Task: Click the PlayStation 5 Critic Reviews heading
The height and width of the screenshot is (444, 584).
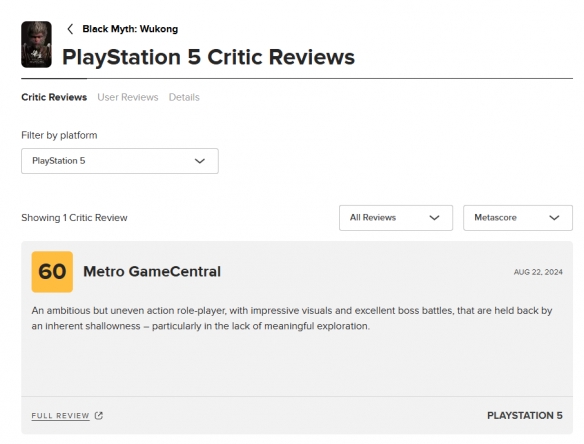Action: pos(208,57)
